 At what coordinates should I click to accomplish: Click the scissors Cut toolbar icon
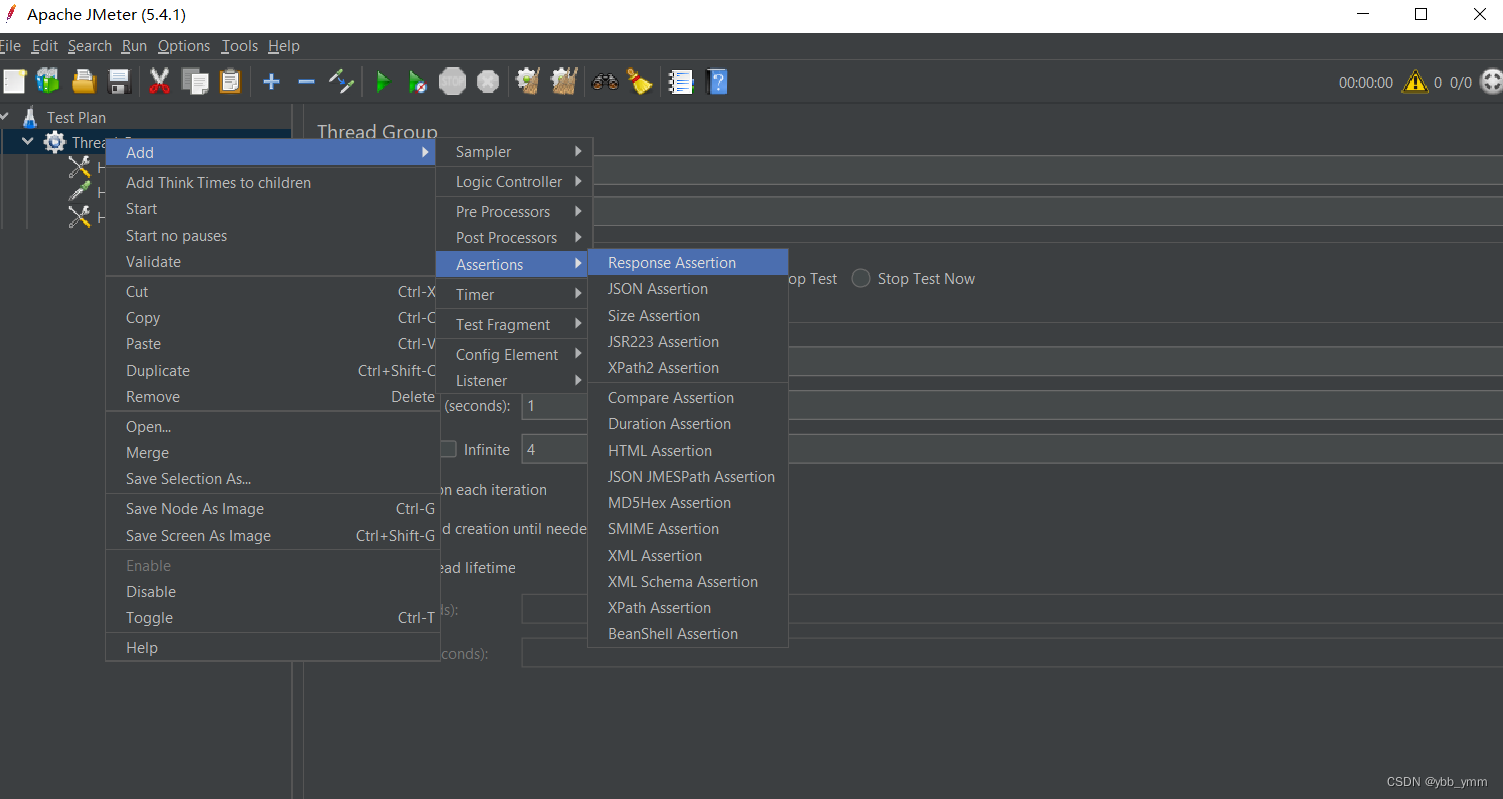[x=159, y=81]
